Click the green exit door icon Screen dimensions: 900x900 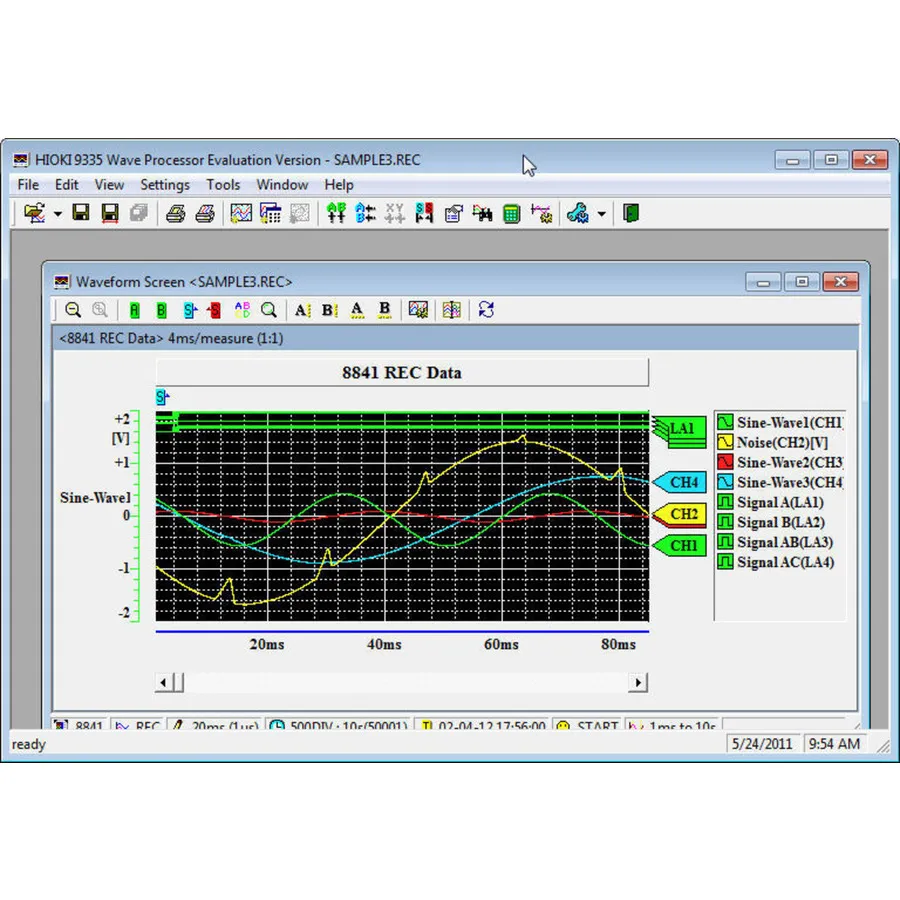click(x=631, y=213)
